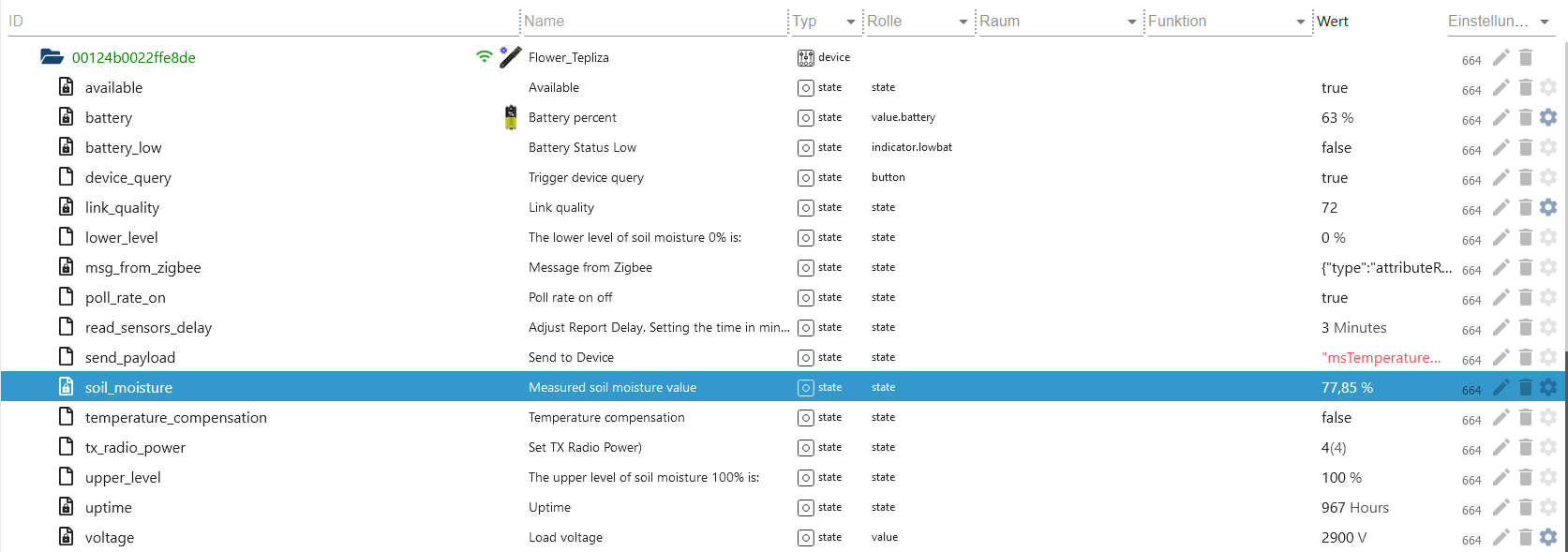Open settings gear for voltage row
The image size is (1568, 552).
pyautogui.click(x=1548, y=537)
